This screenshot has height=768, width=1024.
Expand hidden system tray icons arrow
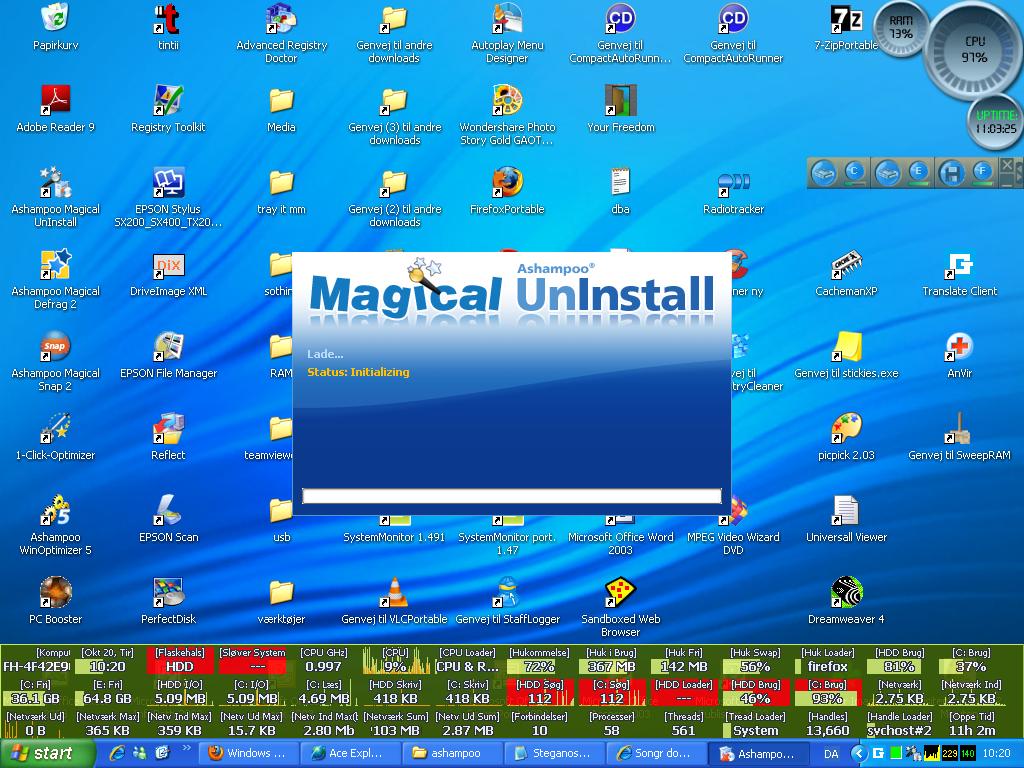tap(858, 753)
